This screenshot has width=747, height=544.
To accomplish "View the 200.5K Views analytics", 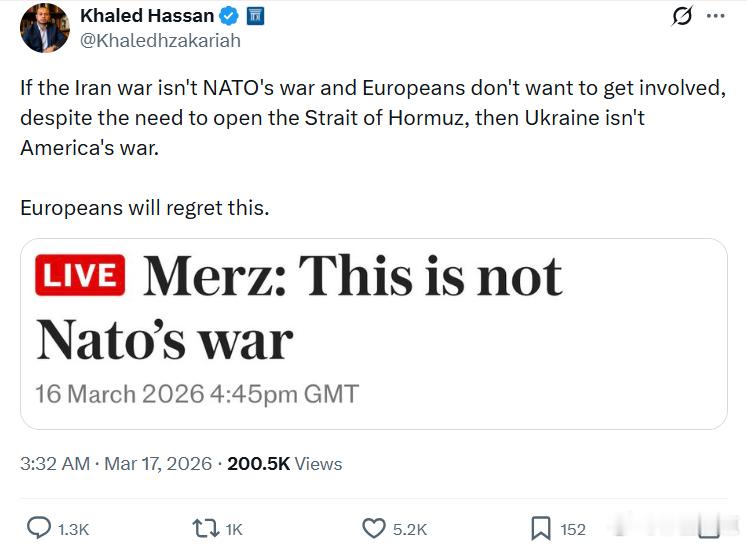I will [x=285, y=464].
